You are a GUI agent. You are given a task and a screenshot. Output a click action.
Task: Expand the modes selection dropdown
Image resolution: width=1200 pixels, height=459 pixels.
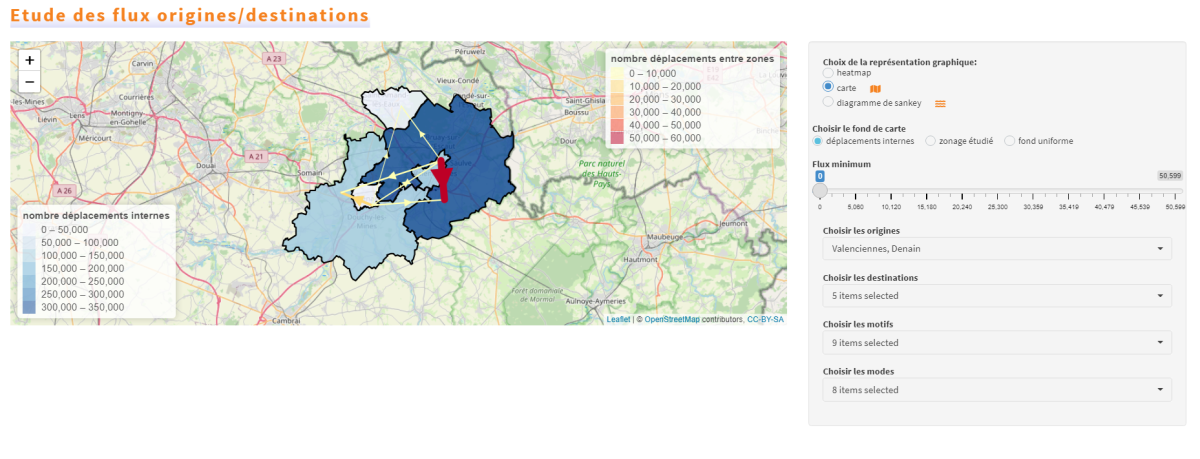[x=996, y=390]
